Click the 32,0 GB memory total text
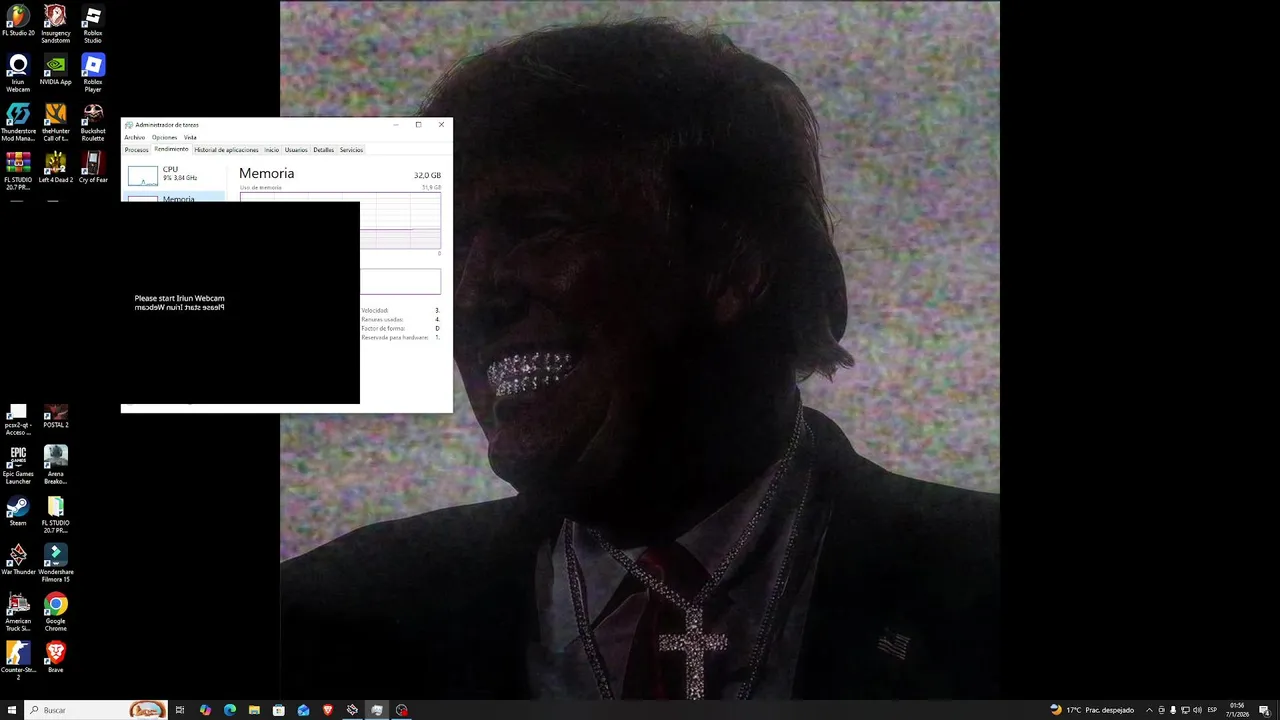Screen dimensions: 1280x720 [427, 175]
